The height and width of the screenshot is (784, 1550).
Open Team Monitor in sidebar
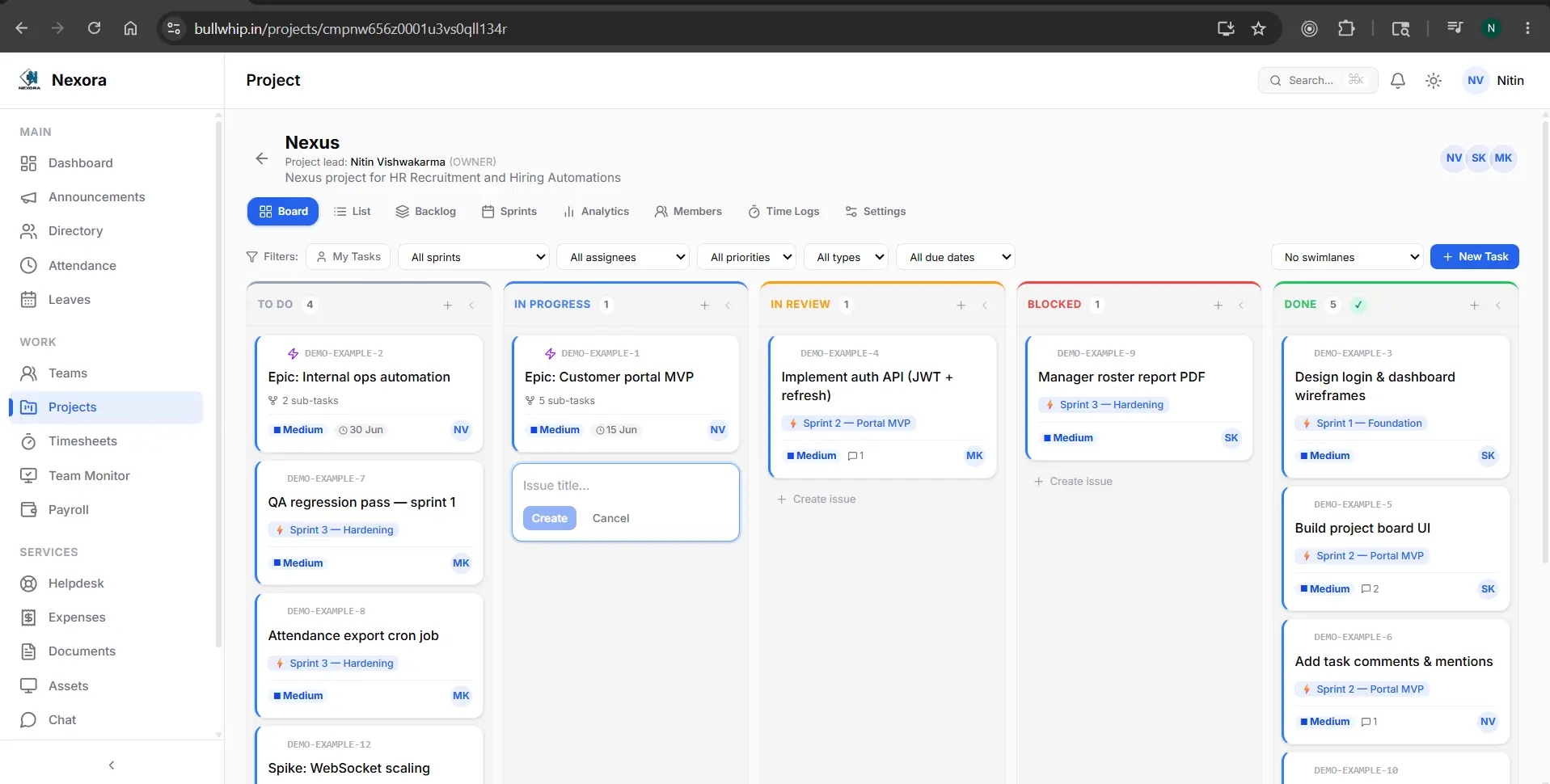pos(106,476)
